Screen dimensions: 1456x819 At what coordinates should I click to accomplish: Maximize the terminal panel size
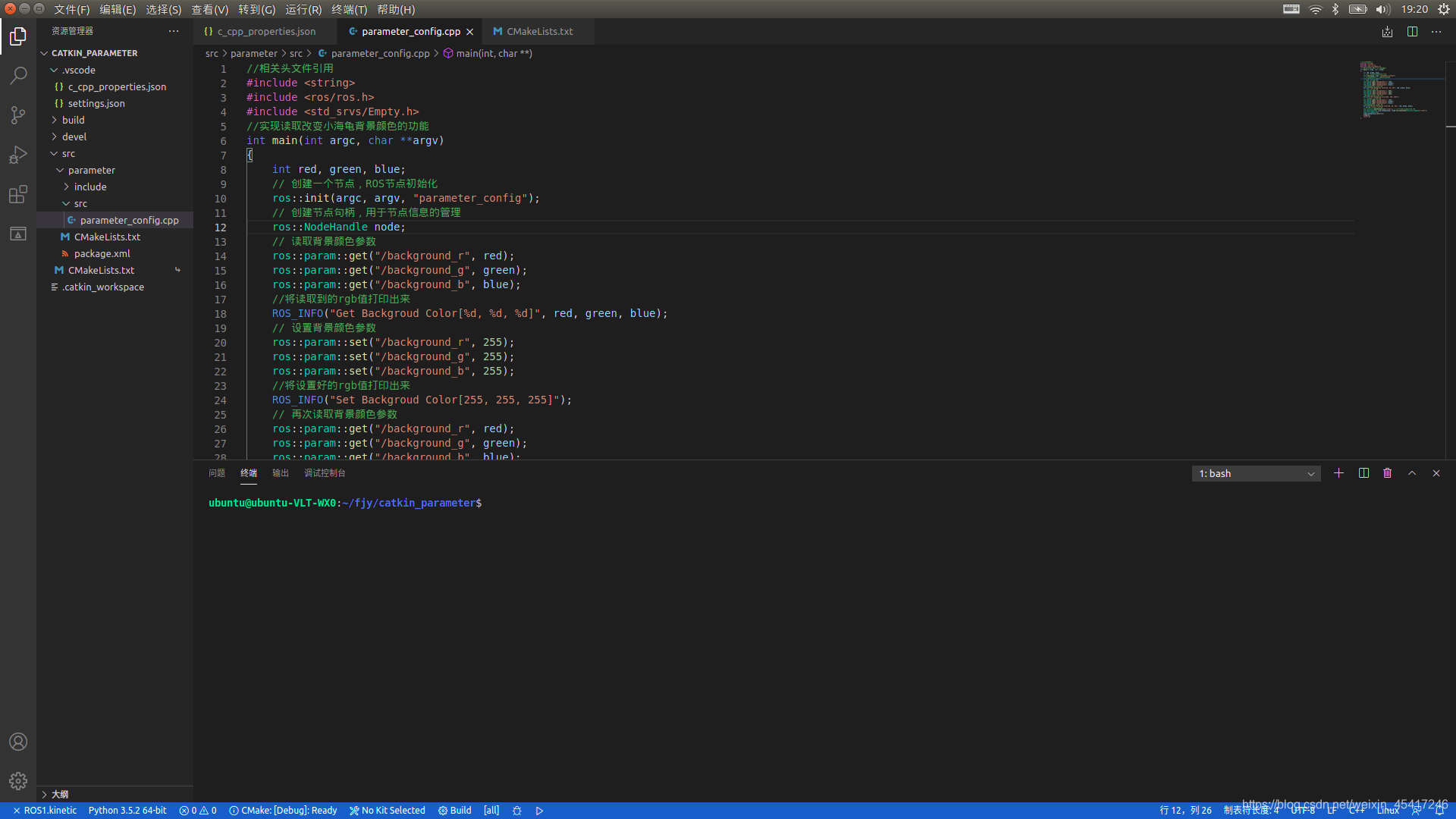pyautogui.click(x=1412, y=473)
